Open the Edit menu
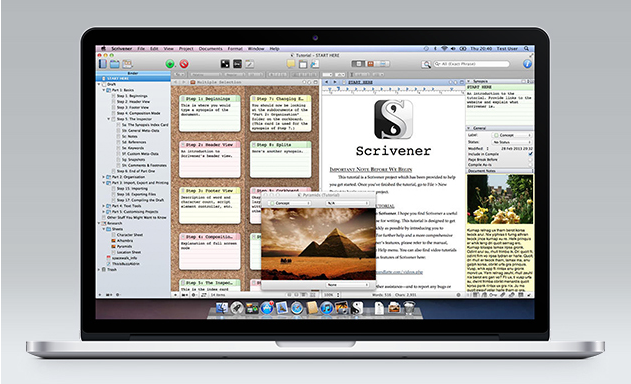Screen dimensions: 631x384 tap(154, 48)
